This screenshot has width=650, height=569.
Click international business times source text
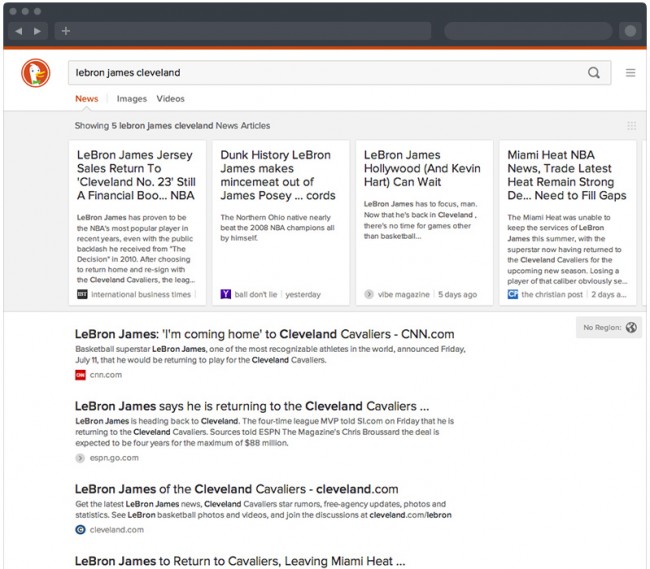tap(141, 294)
